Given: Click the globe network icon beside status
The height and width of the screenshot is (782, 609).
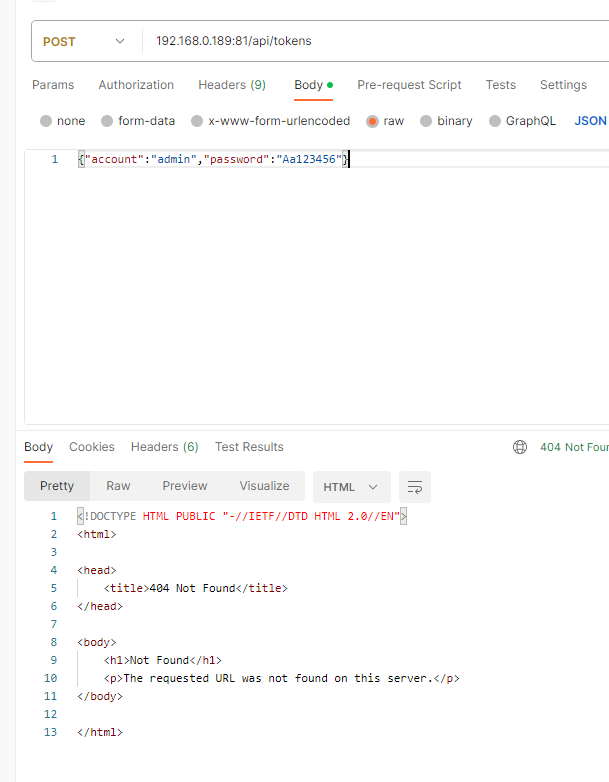Looking at the screenshot, I should (x=520, y=447).
